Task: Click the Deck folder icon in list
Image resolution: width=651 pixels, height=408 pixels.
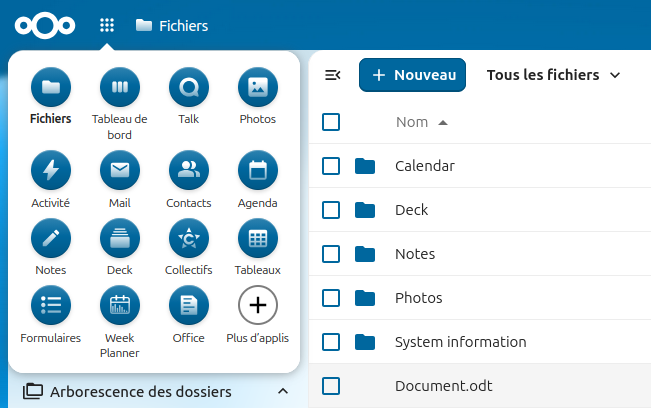Action: 365,210
